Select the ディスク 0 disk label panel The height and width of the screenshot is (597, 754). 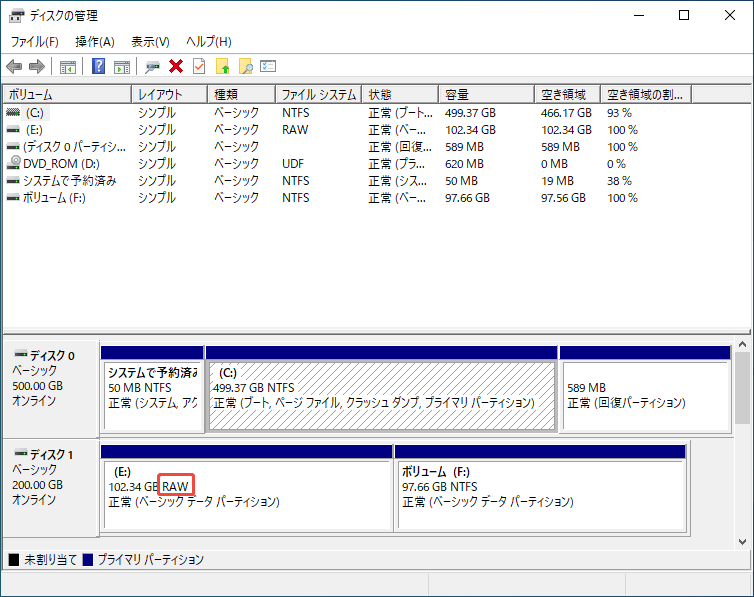click(51, 389)
